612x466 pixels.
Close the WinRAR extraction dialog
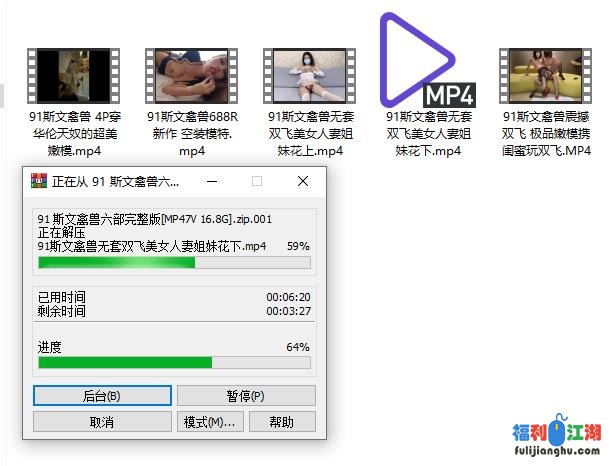(x=303, y=181)
